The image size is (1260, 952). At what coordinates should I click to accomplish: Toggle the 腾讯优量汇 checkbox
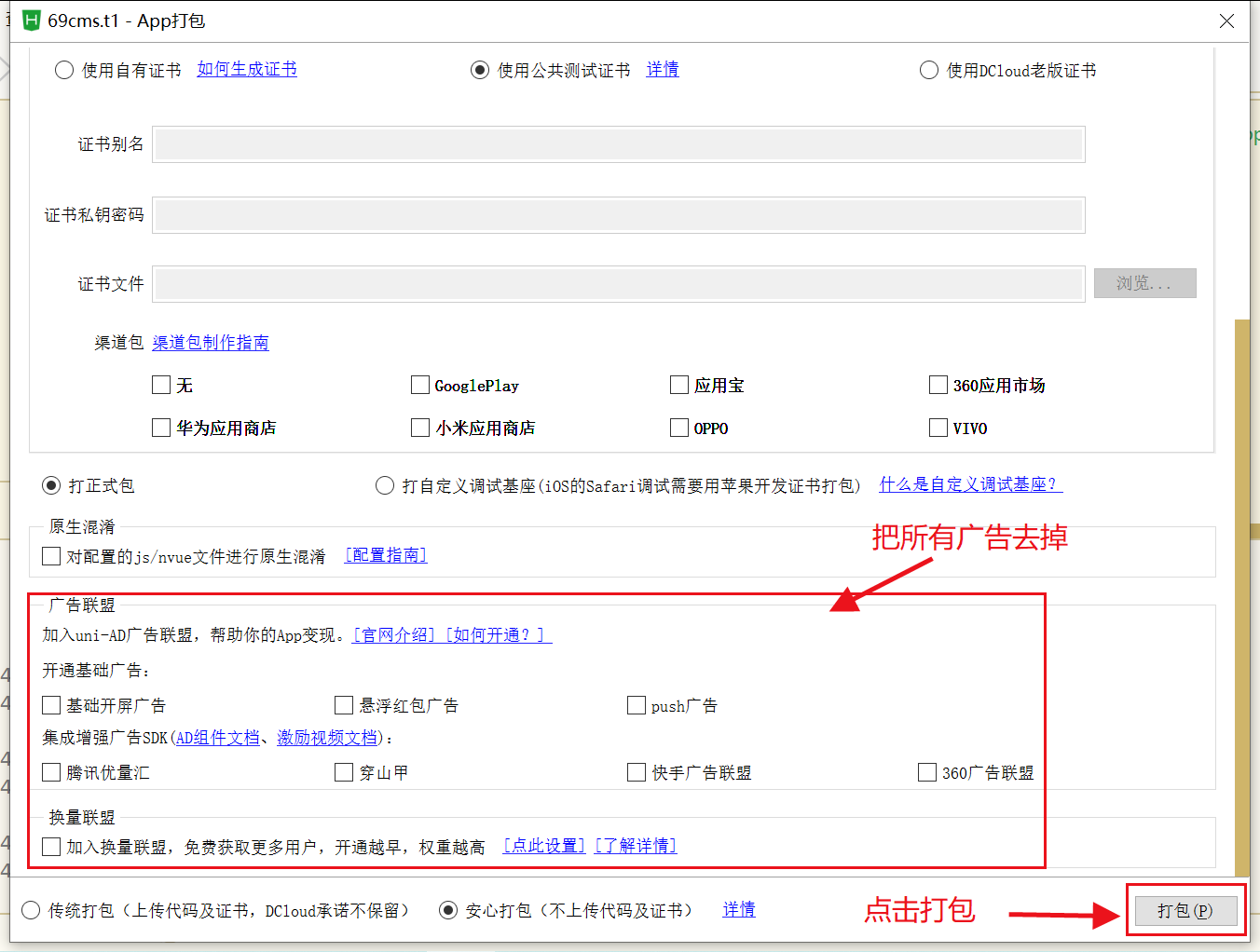click(x=51, y=772)
